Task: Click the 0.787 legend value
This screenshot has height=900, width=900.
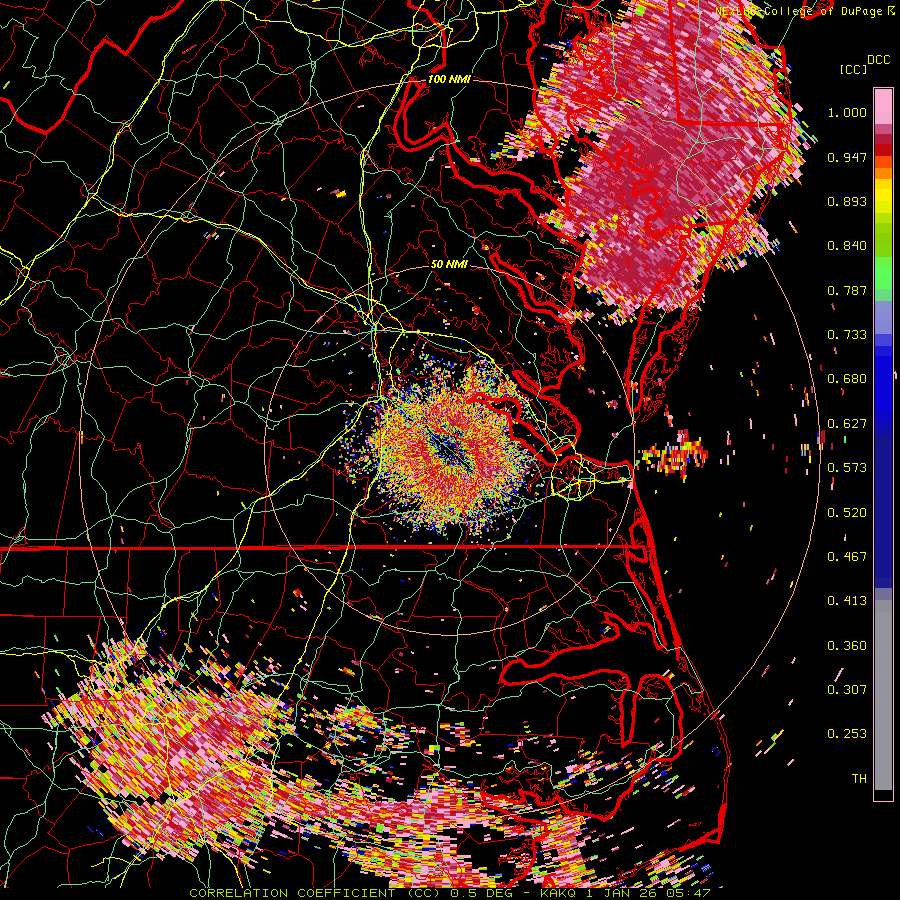Action: coord(847,290)
